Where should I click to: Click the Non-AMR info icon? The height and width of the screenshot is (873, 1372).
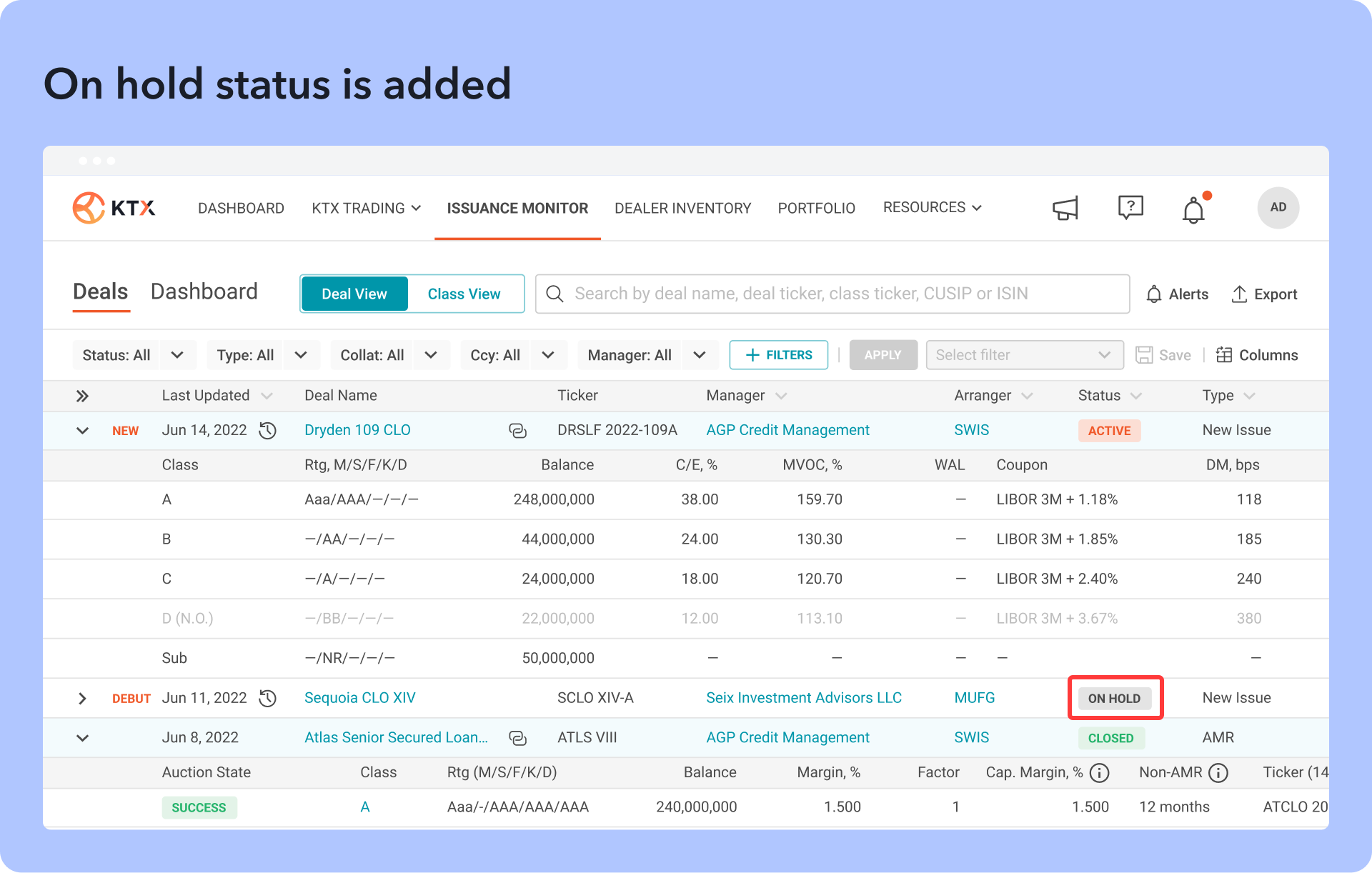[x=1218, y=772]
